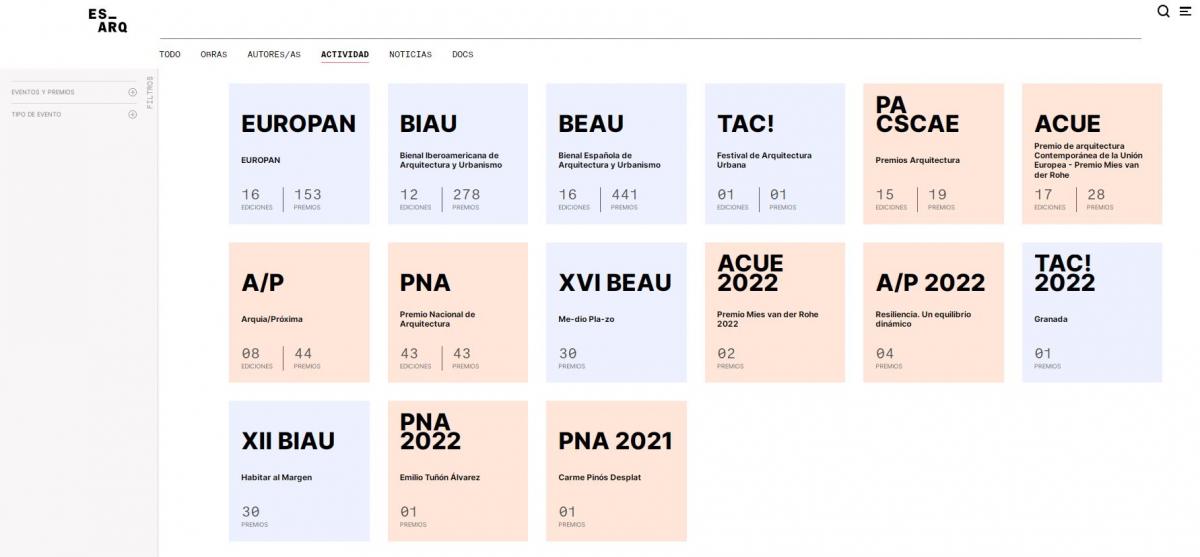This screenshot has width=1200, height=557.
Task: Open the BEAU Bienal Española card
Action: click(x=616, y=154)
